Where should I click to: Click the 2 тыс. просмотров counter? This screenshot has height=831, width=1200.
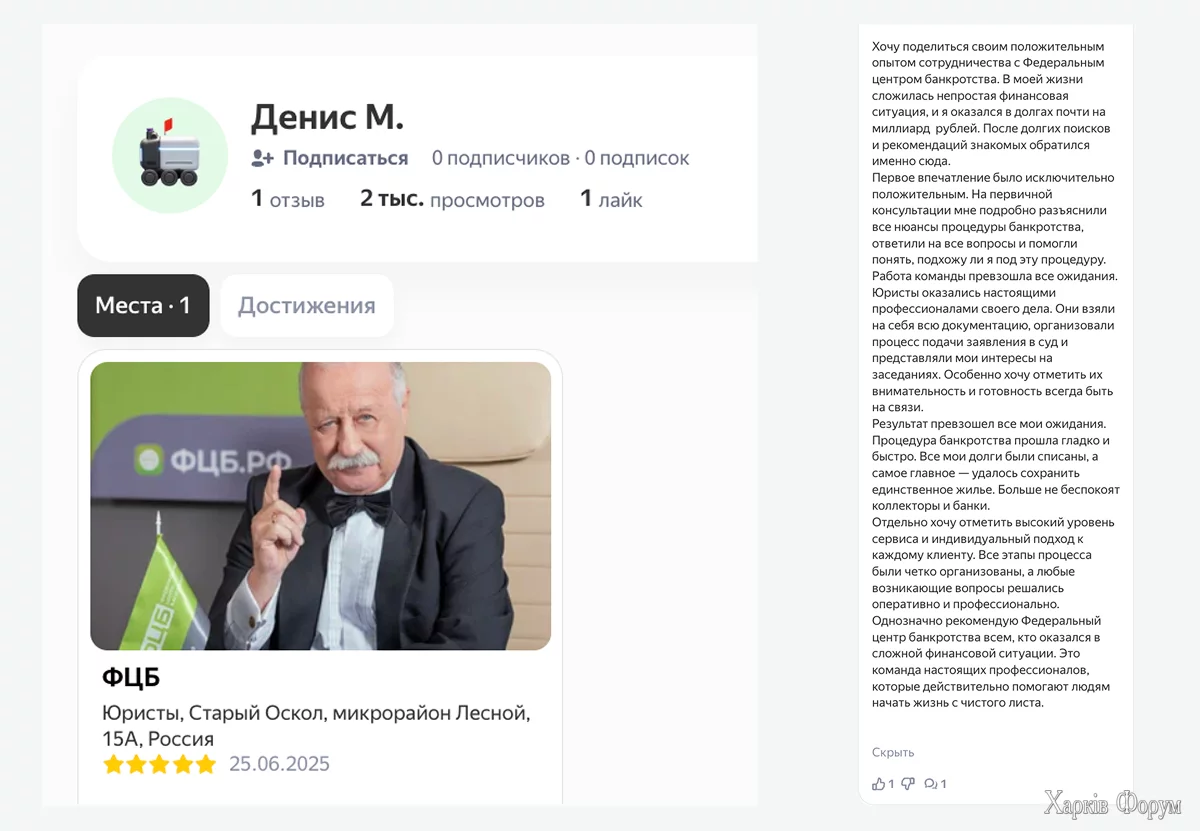(x=452, y=199)
